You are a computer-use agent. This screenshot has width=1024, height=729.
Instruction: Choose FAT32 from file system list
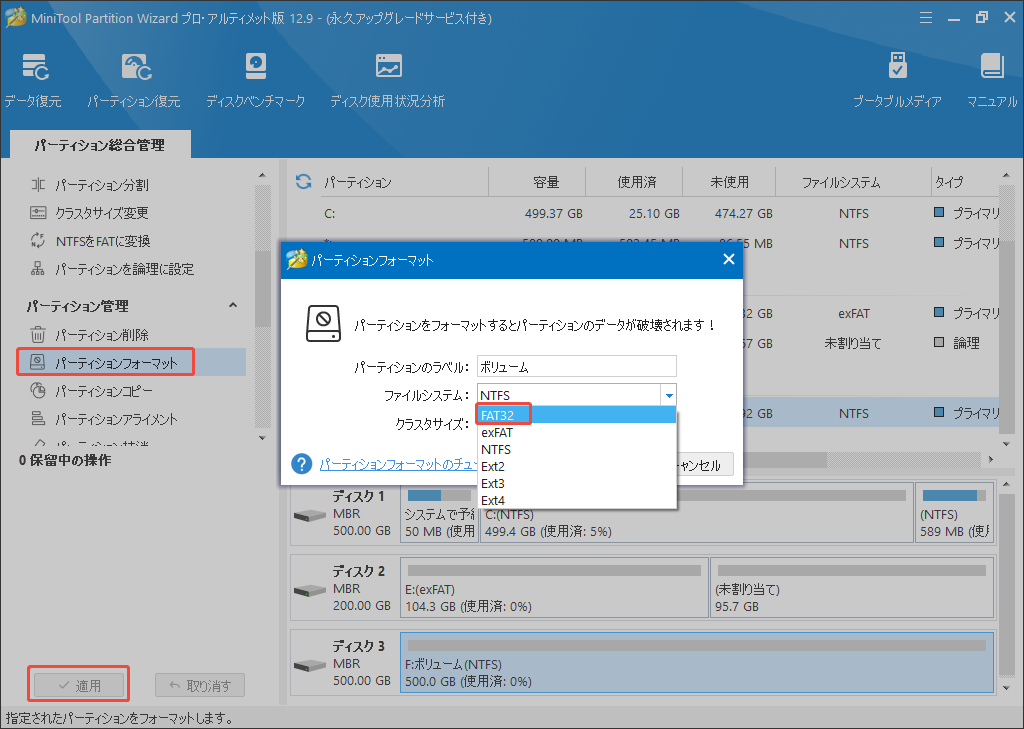(x=577, y=415)
